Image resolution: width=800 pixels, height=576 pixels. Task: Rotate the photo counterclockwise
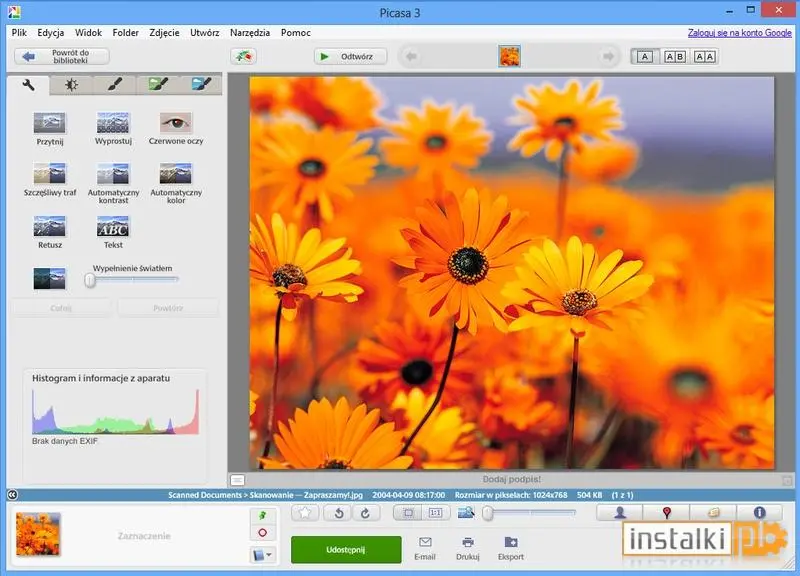pyautogui.click(x=337, y=514)
